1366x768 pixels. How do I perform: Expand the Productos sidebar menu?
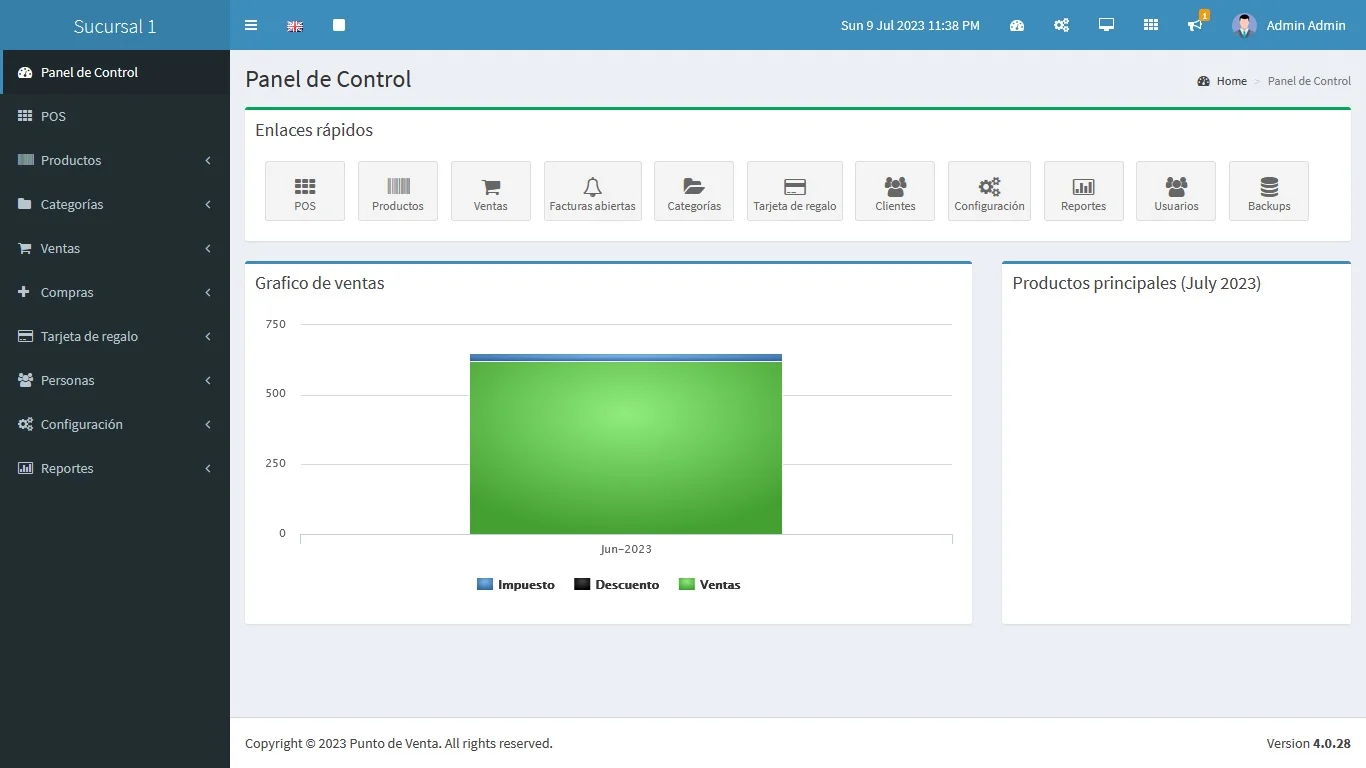115,160
